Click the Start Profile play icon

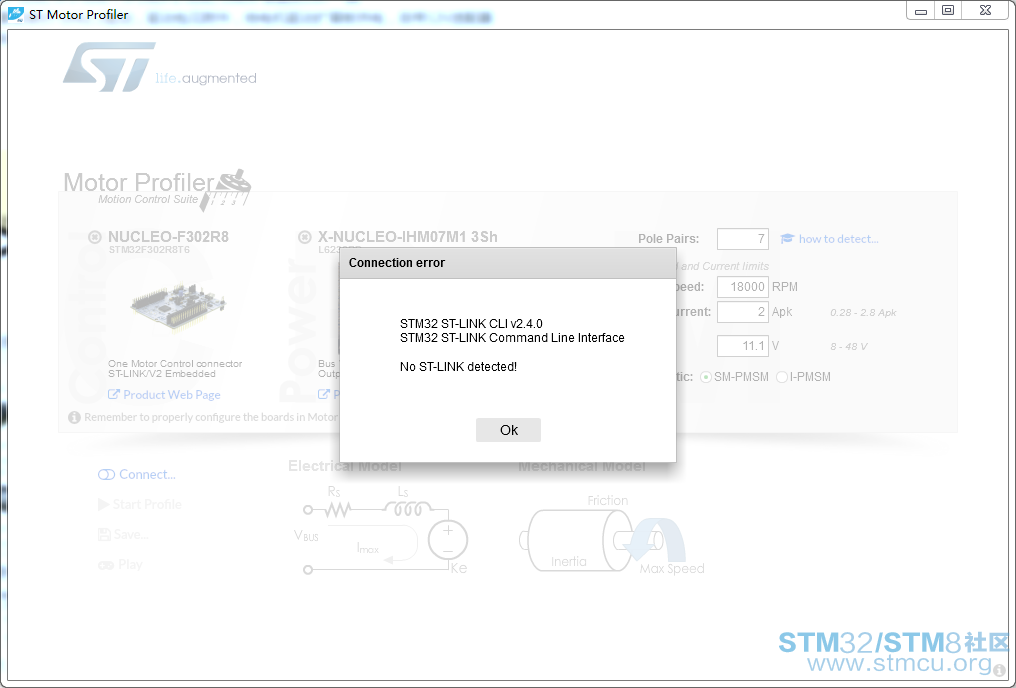(103, 504)
